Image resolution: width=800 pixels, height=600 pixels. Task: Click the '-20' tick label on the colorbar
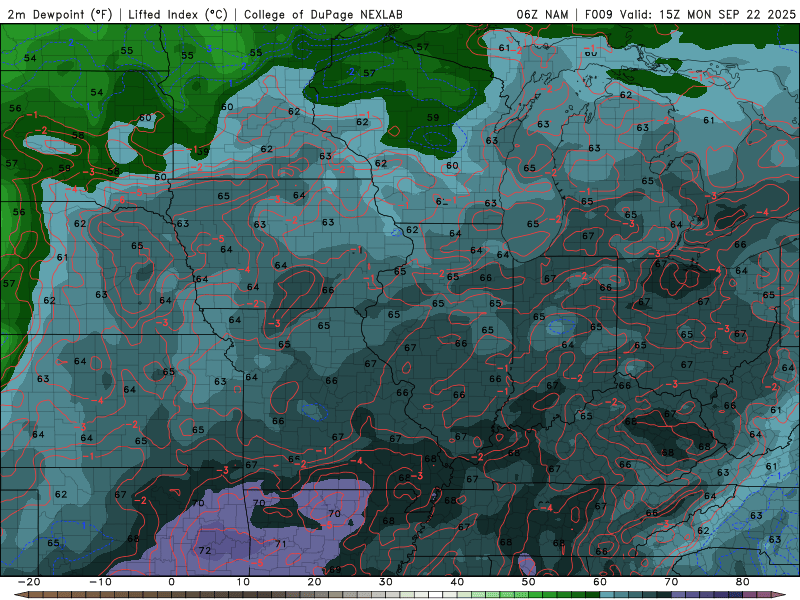point(29,582)
